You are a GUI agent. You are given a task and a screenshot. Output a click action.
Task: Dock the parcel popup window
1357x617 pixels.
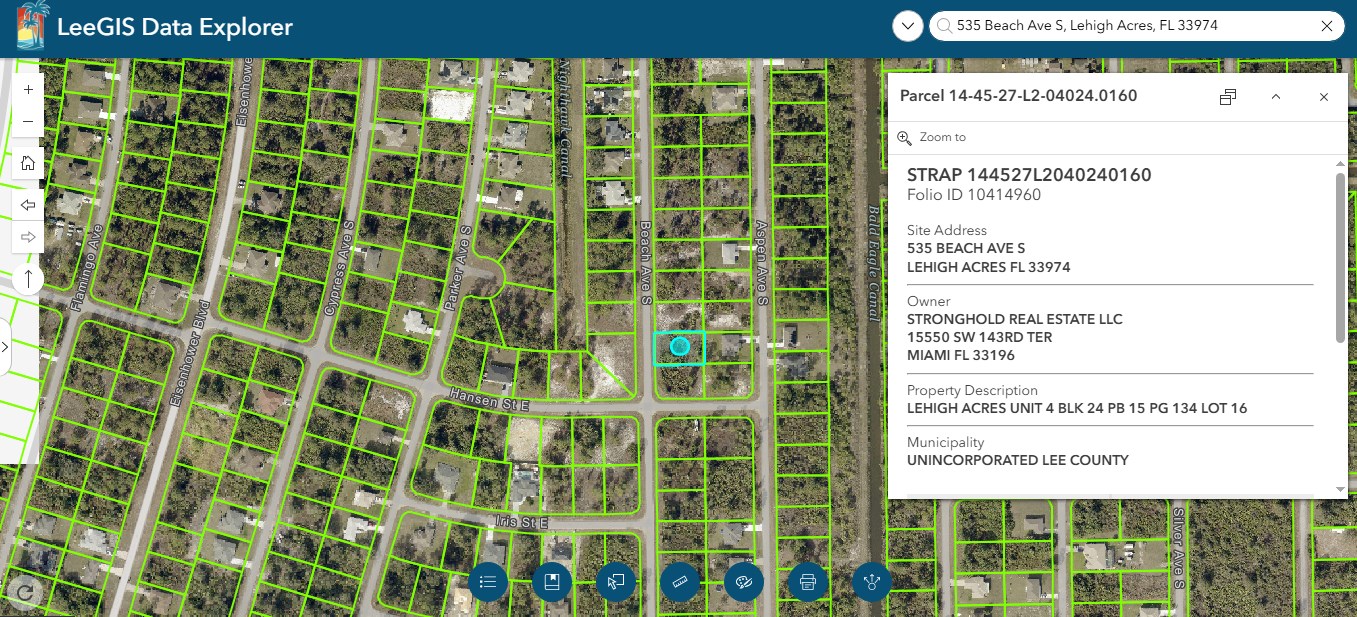[1228, 97]
